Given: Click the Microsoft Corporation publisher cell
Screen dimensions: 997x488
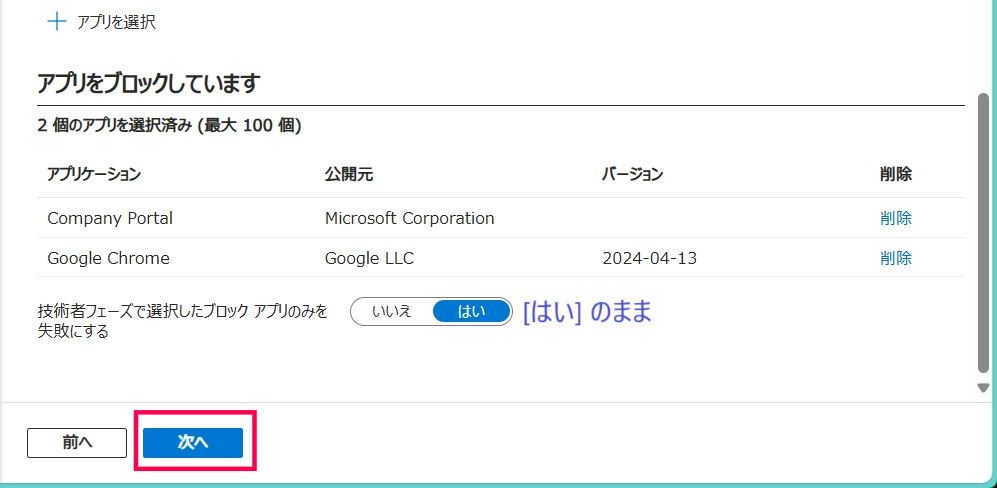Looking at the screenshot, I should (x=409, y=218).
